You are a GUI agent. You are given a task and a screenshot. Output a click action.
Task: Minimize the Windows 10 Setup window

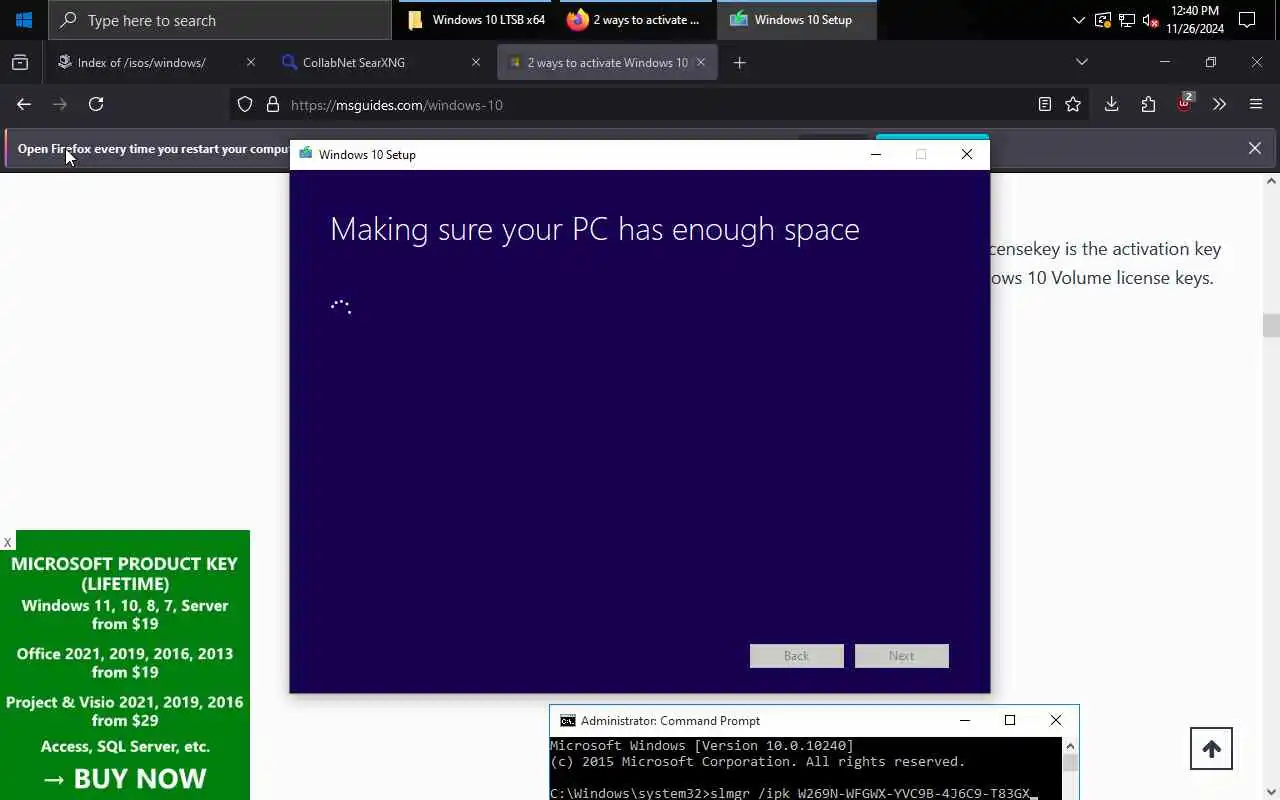[x=876, y=154]
